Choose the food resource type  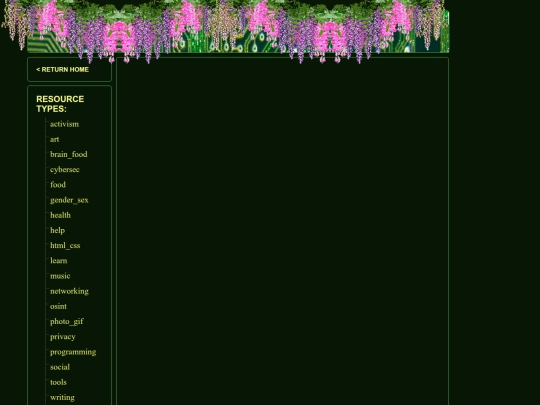click(58, 185)
